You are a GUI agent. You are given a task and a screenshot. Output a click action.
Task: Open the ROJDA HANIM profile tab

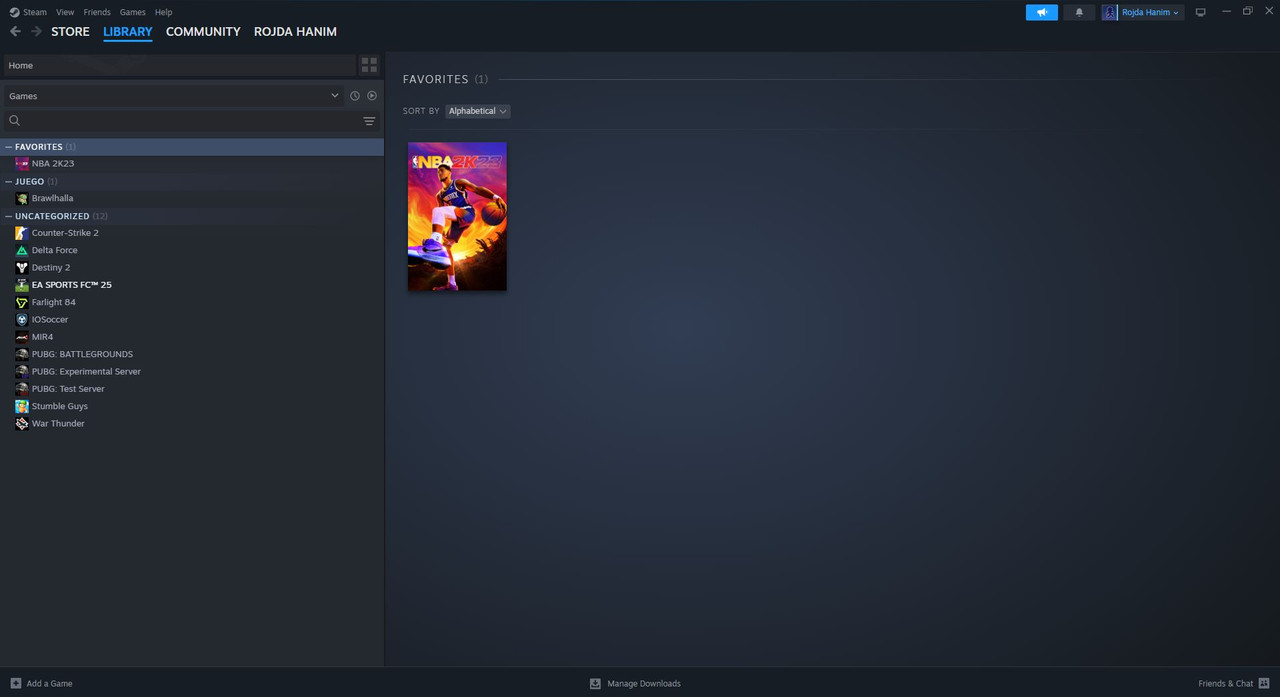pos(295,32)
